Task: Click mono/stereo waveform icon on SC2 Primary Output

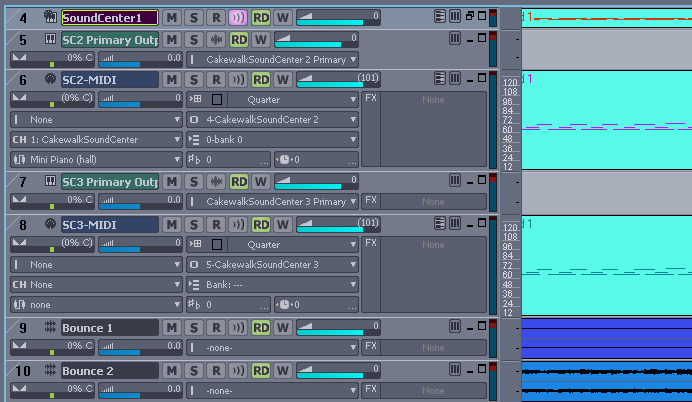Action: tap(216, 40)
